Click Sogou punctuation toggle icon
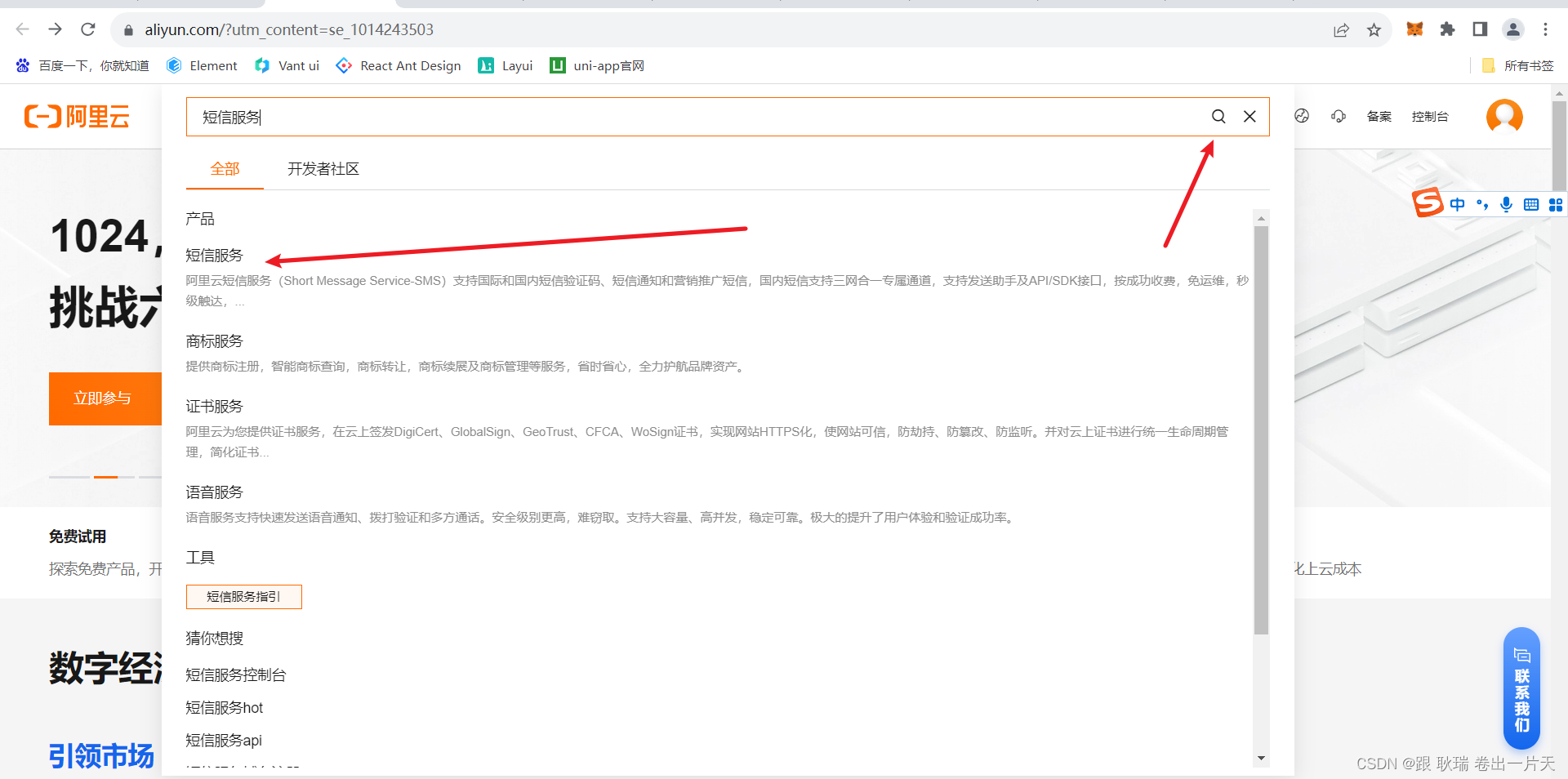1568x779 pixels. coord(1482,204)
